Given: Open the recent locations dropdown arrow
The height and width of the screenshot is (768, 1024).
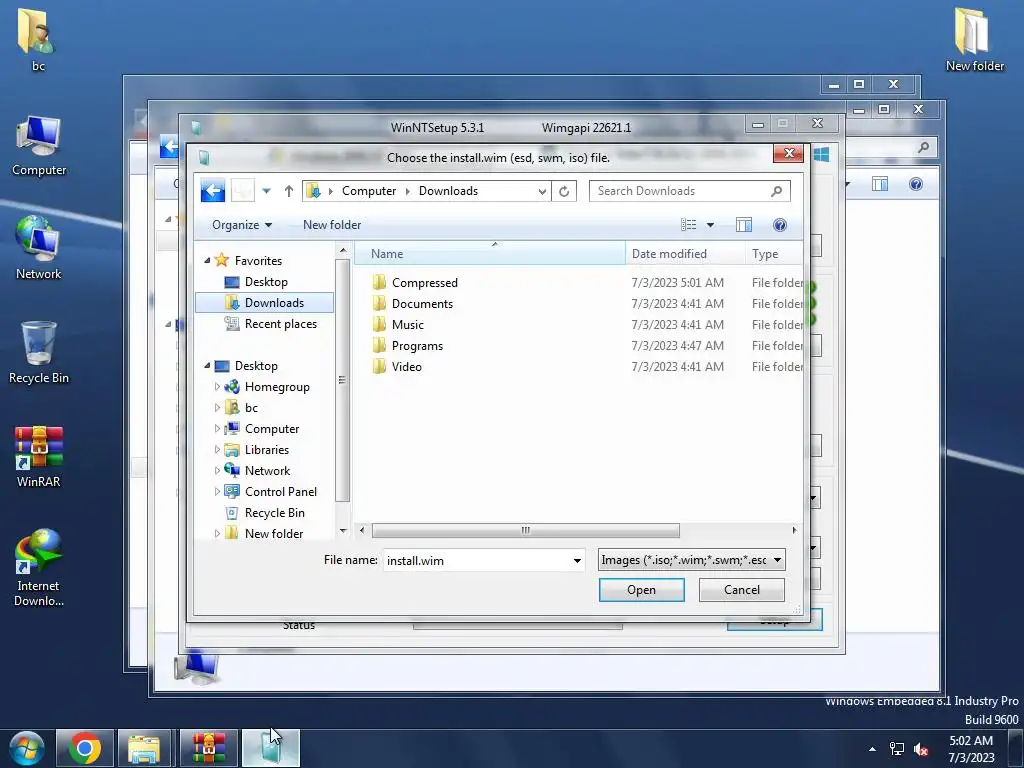Looking at the screenshot, I should tap(266, 191).
